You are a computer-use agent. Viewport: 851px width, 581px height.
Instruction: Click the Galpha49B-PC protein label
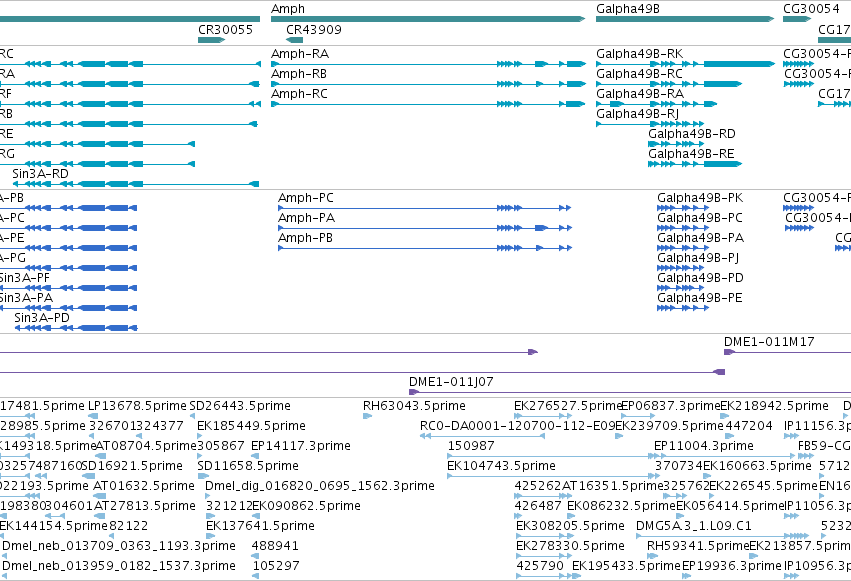coord(700,218)
